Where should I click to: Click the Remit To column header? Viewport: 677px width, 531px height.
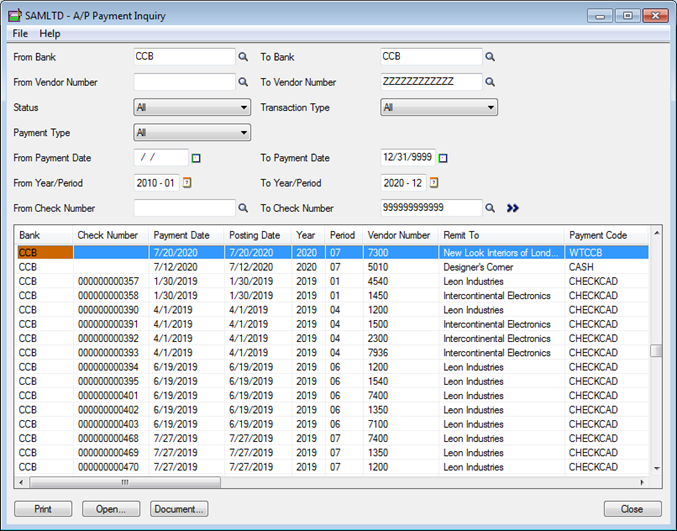501,235
